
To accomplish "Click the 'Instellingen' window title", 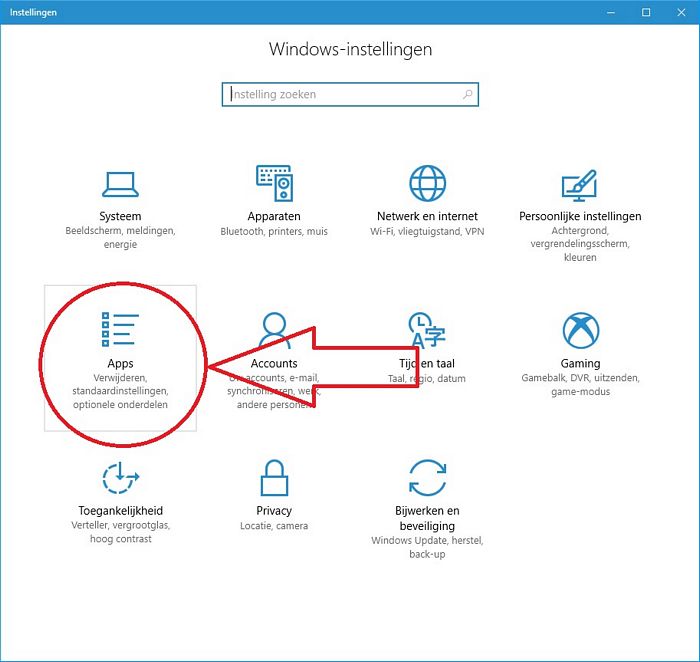I will click(x=33, y=12).
